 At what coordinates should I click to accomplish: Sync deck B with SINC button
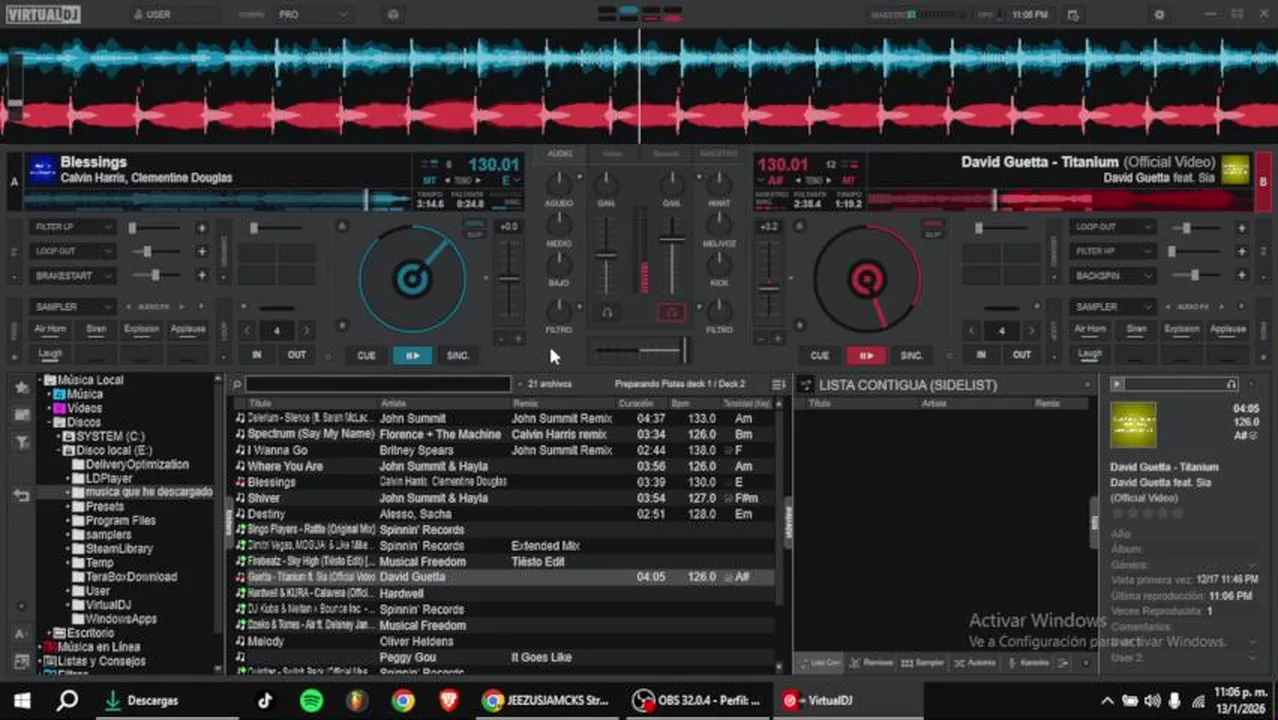coord(912,355)
